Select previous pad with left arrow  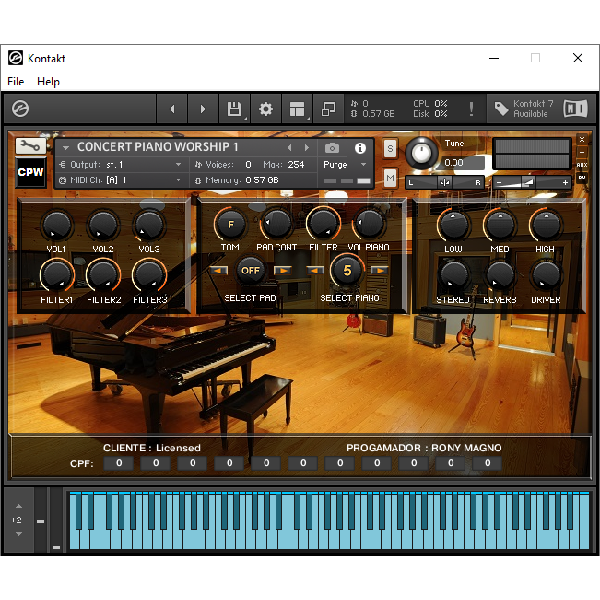tap(218, 270)
